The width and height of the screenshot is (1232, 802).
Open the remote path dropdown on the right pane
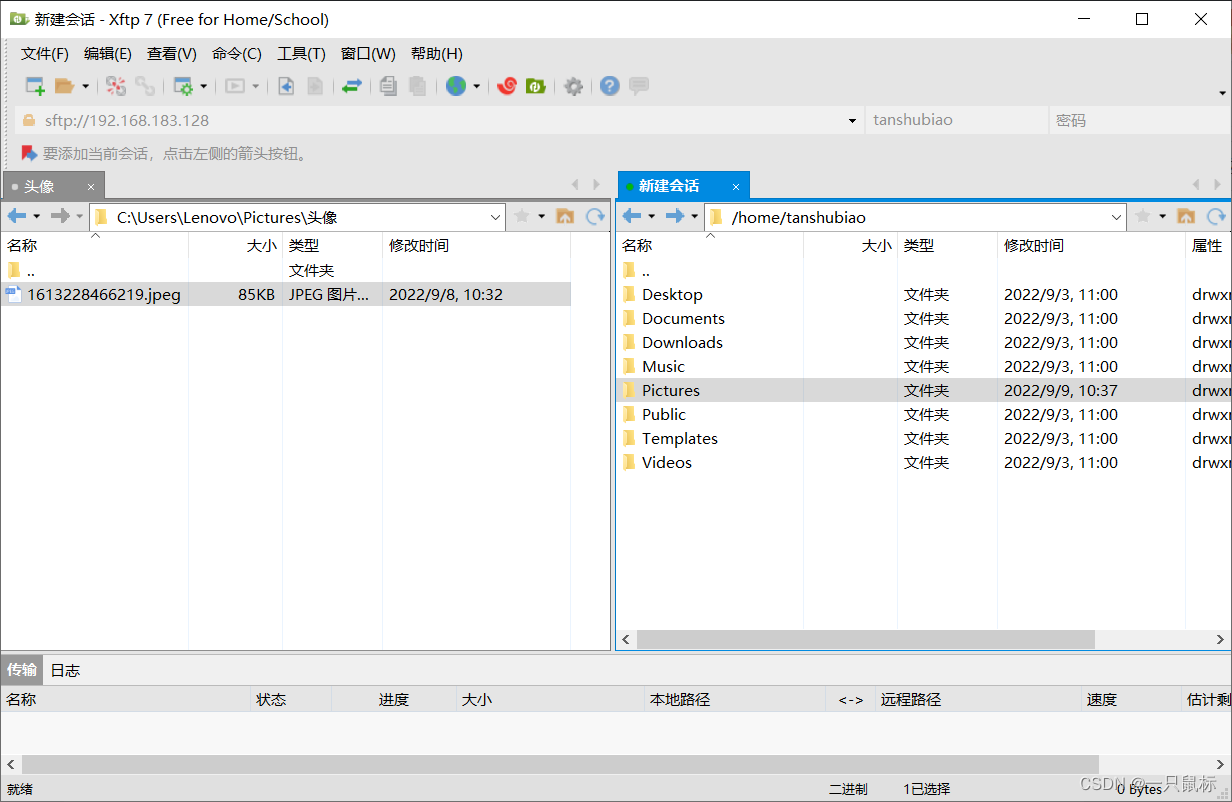click(1117, 216)
